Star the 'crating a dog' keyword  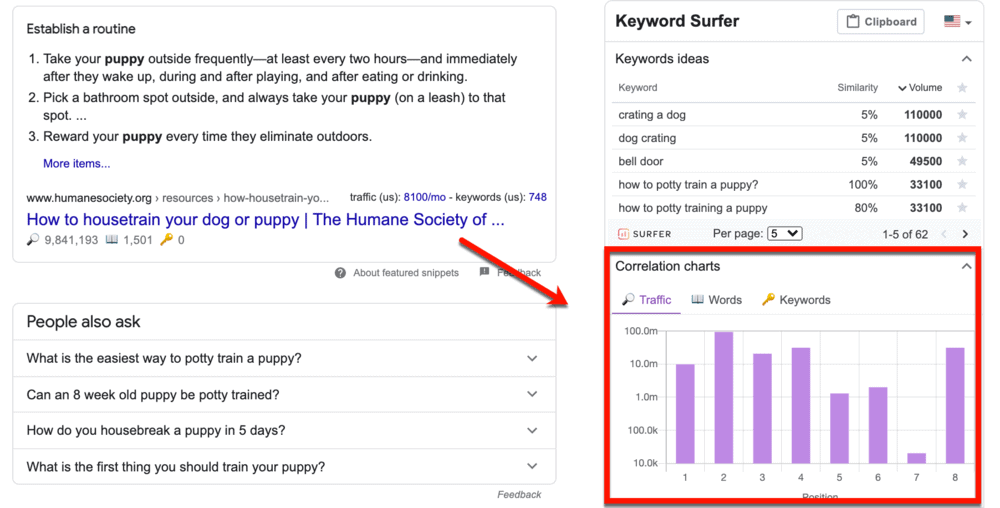pyautogui.click(x=962, y=115)
